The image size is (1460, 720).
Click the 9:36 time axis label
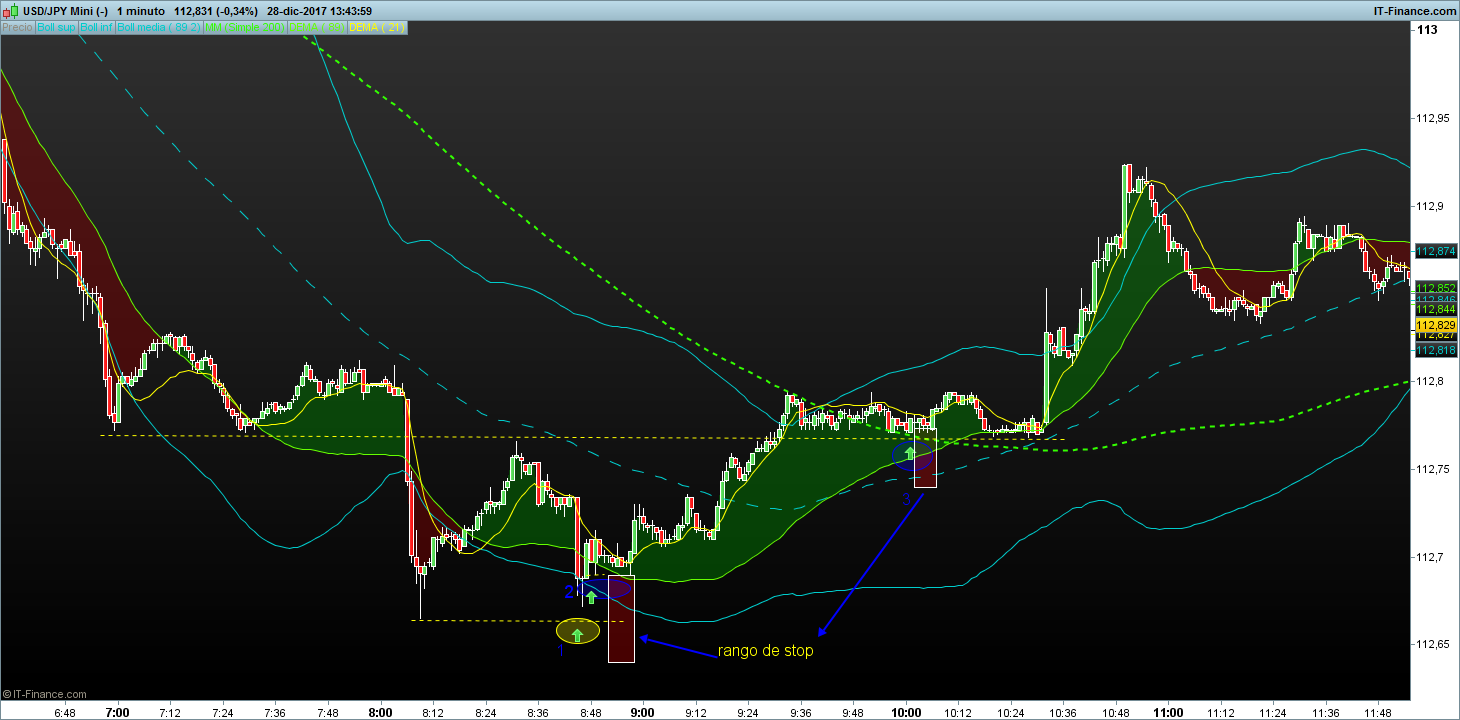point(801,713)
